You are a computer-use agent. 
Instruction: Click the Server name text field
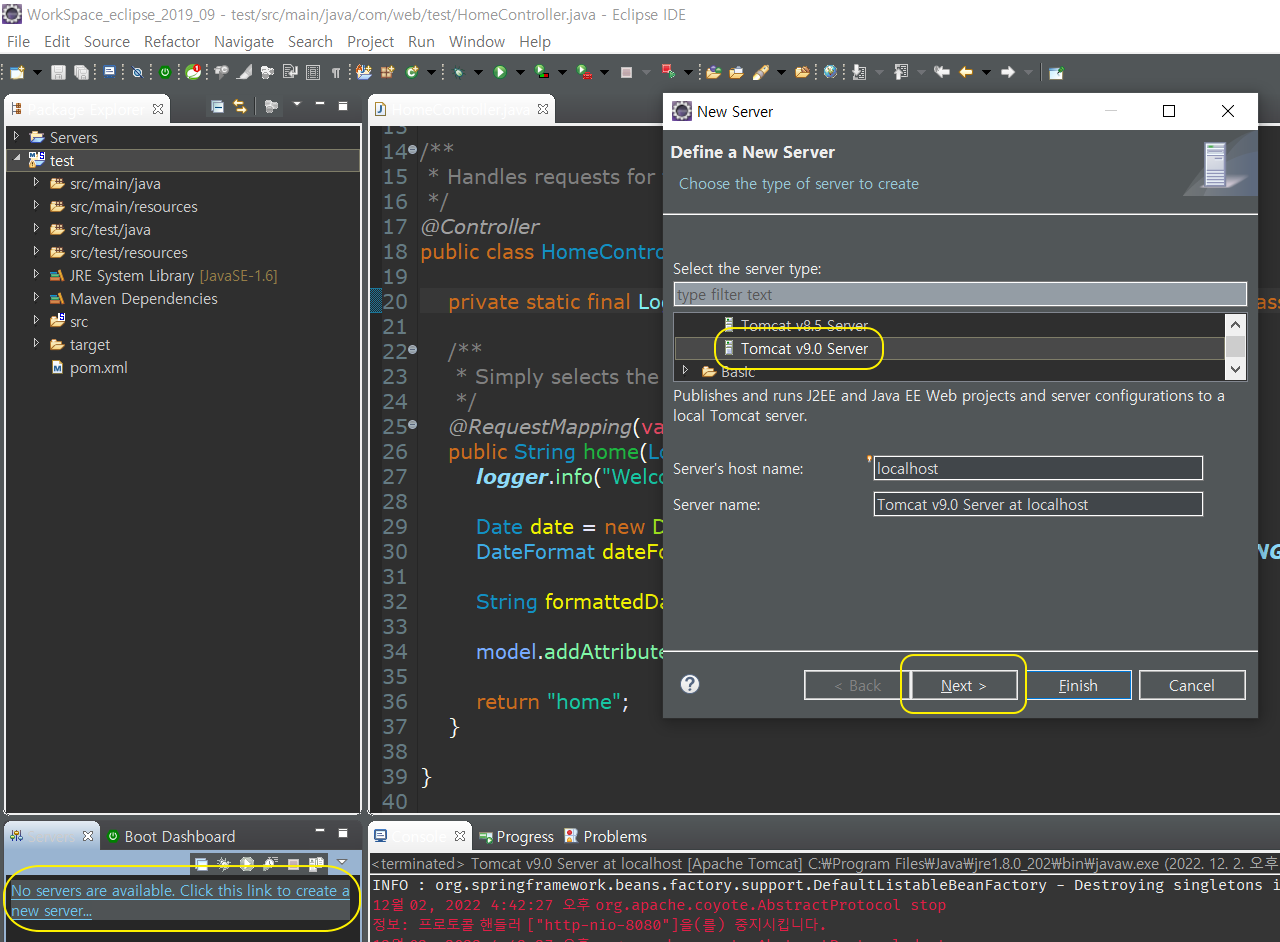[x=1038, y=504]
